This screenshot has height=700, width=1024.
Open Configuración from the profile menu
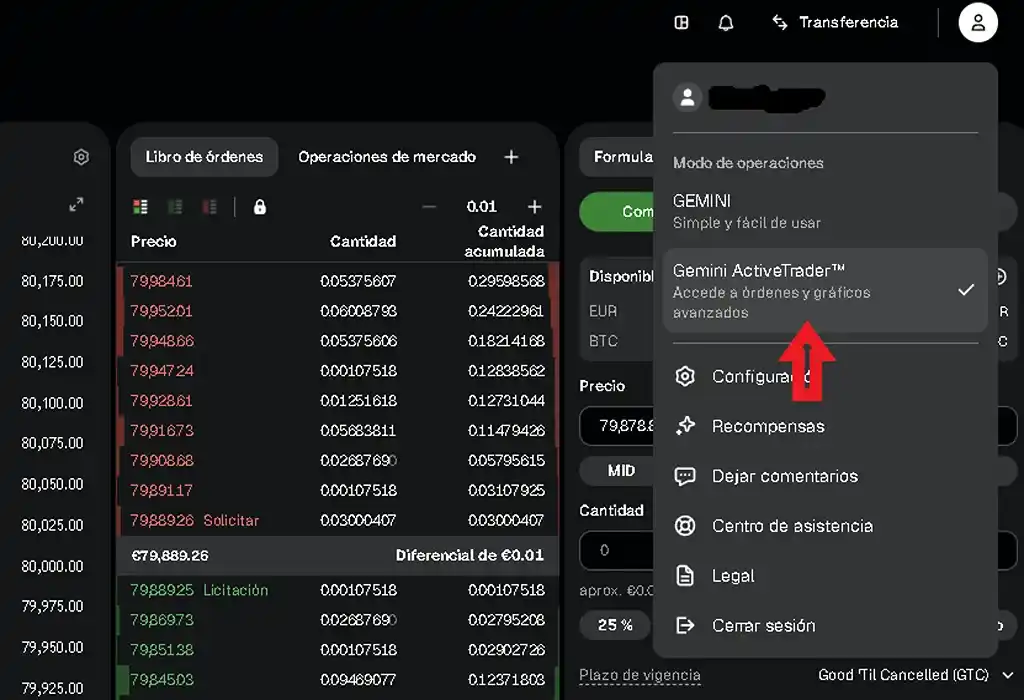click(825, 377)
